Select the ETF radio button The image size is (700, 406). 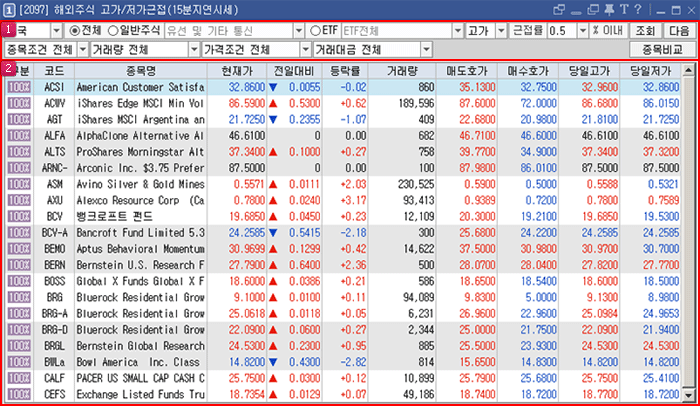pyautogui.click(x=315, y=31)
